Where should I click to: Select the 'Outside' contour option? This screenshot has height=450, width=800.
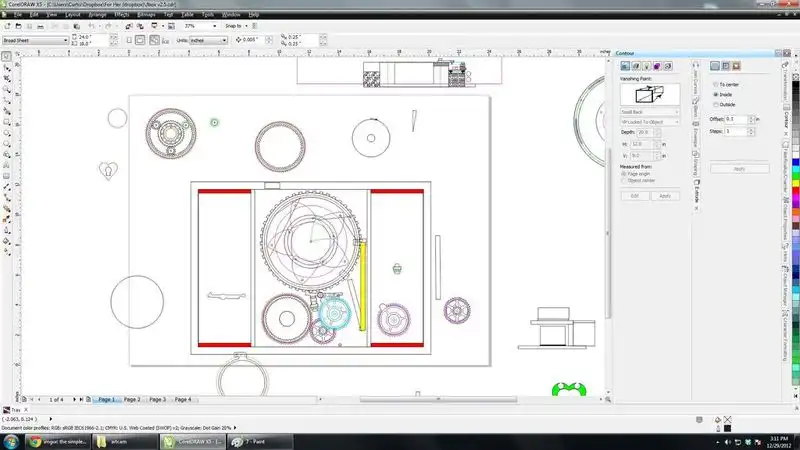coord(715,104)
